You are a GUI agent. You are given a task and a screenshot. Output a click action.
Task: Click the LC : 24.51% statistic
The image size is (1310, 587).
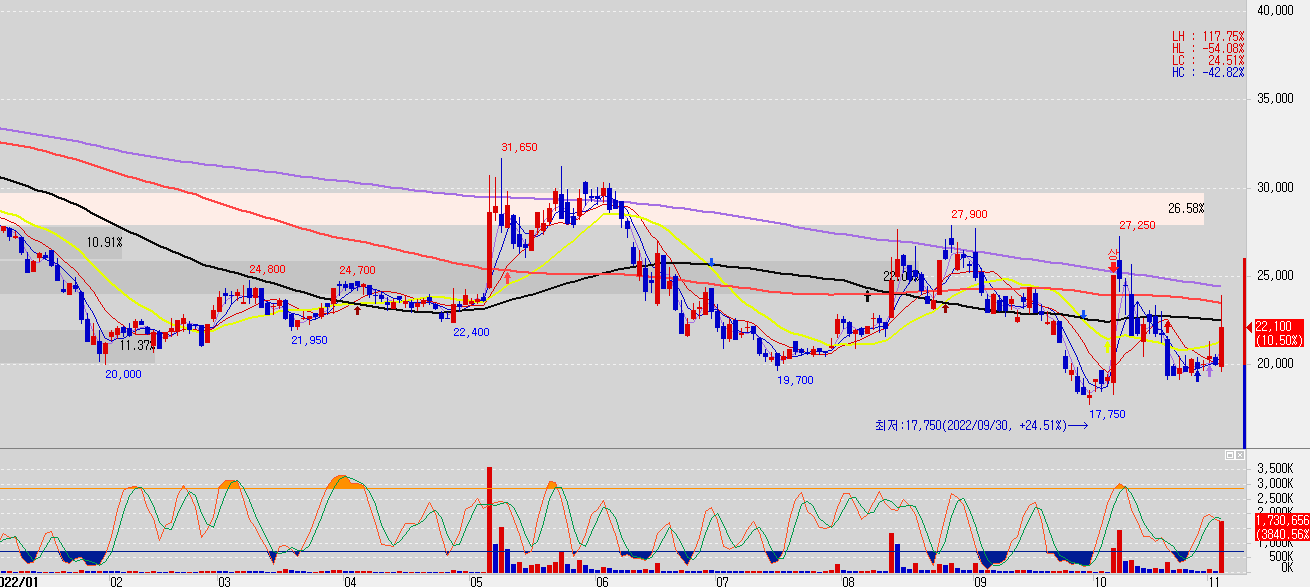coord(1208,60)
